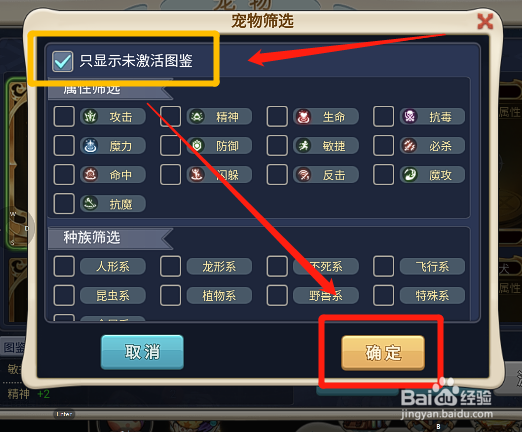Uncheck 只显示未激活图鉴 checkbox
This screenshot has width=522, height=432.
pos(63,61)
